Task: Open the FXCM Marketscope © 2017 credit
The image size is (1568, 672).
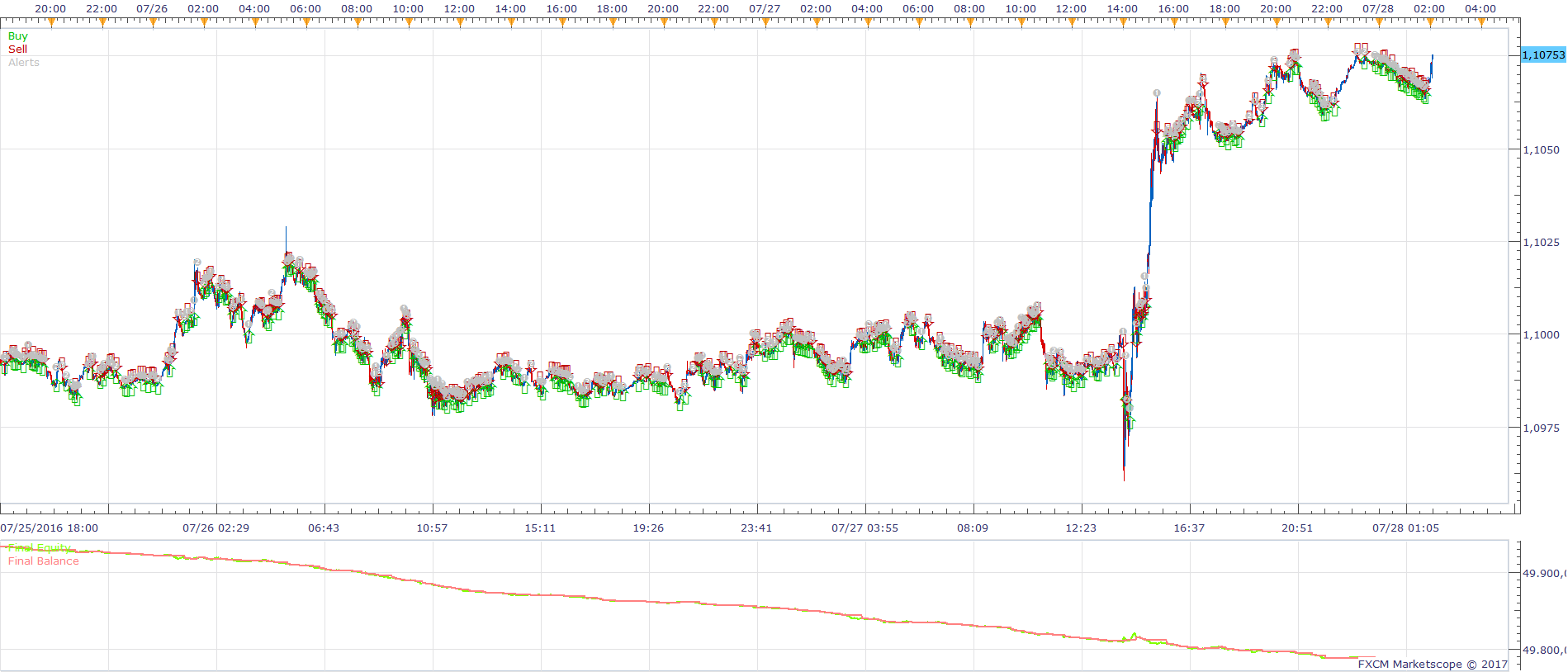Action: 1433,664
